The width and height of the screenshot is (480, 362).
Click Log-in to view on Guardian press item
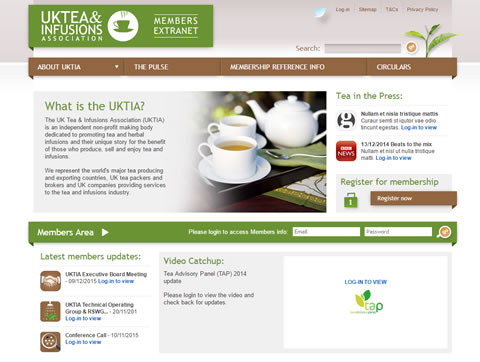point(419,128)
